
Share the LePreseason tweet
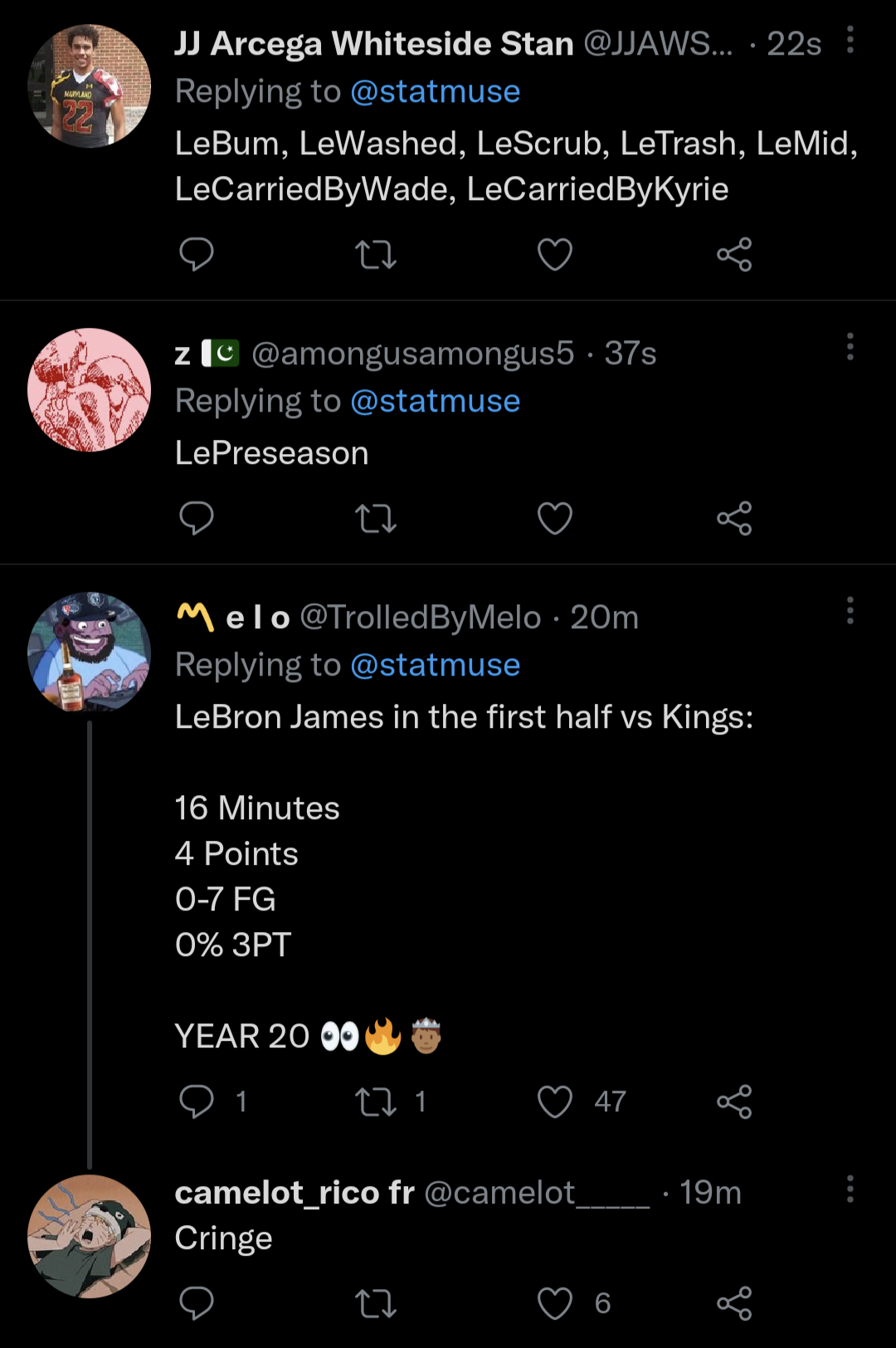(x=734, y=519)
